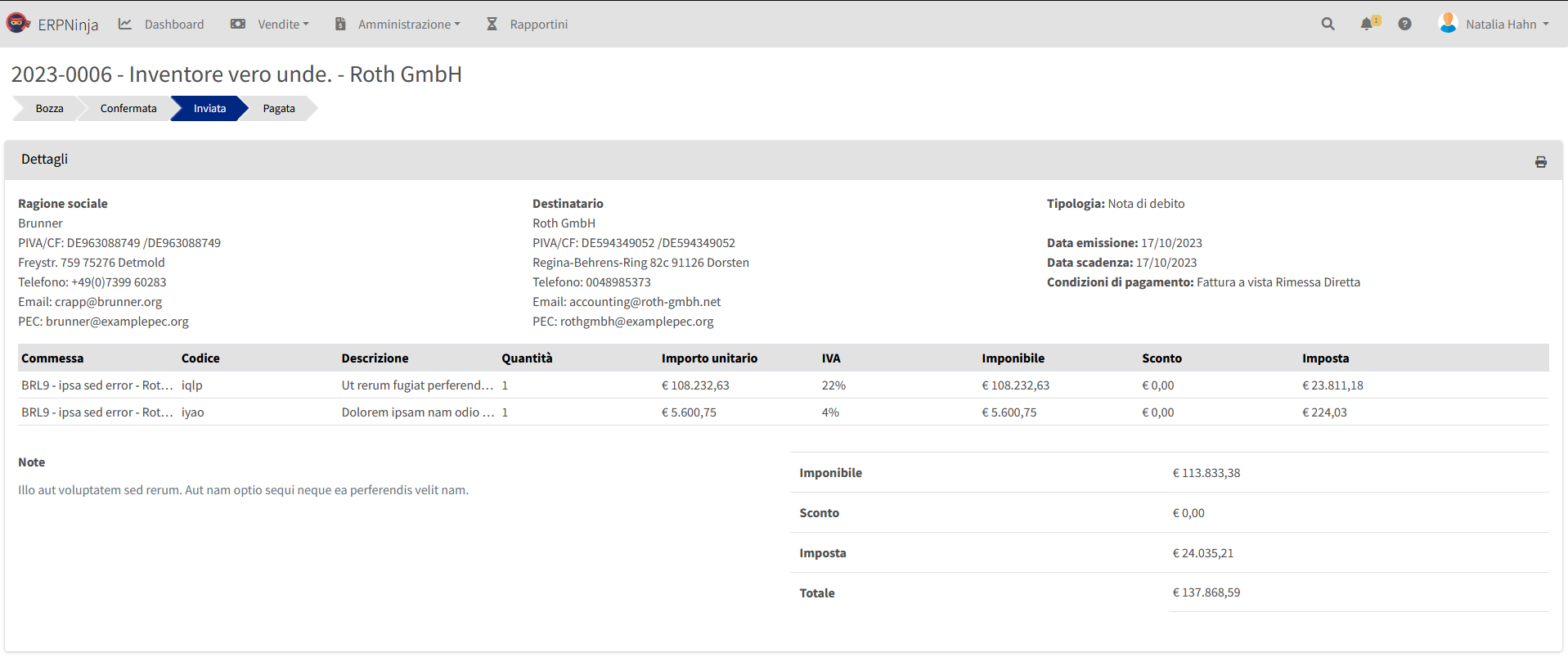This screenshot has height=662, width=1568.
Task: Click the Totale amount € 137.868,59
Action: point(1206,592)
